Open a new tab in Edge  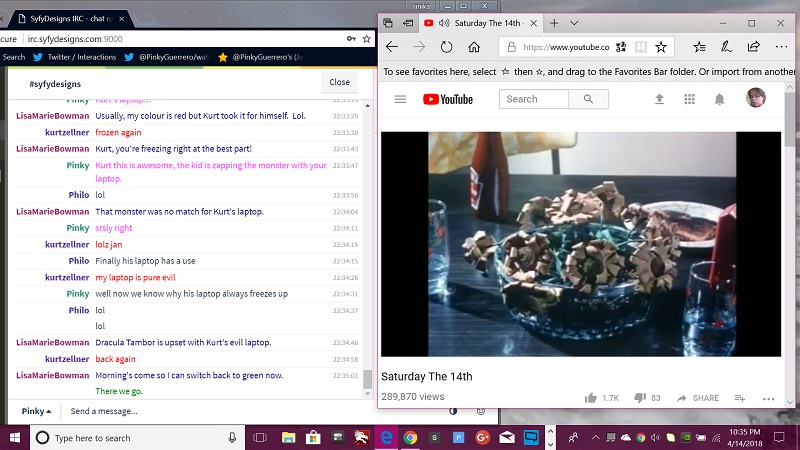pyautogui.click(x=554, y=23)
